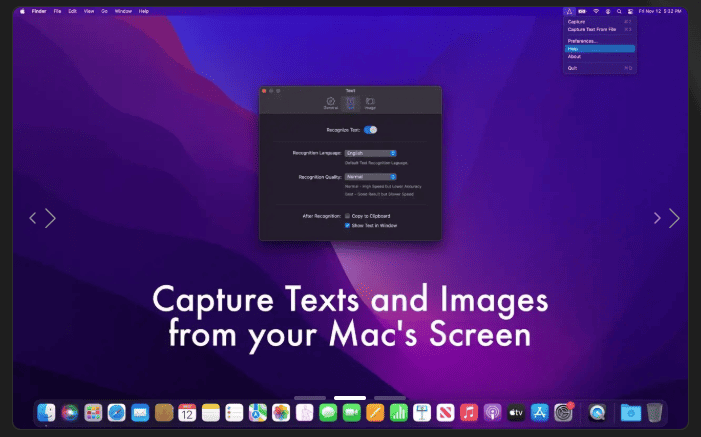This screenshot has height=437, width=701.
Task: Open Numbers from the Dock
Action: 398,412
